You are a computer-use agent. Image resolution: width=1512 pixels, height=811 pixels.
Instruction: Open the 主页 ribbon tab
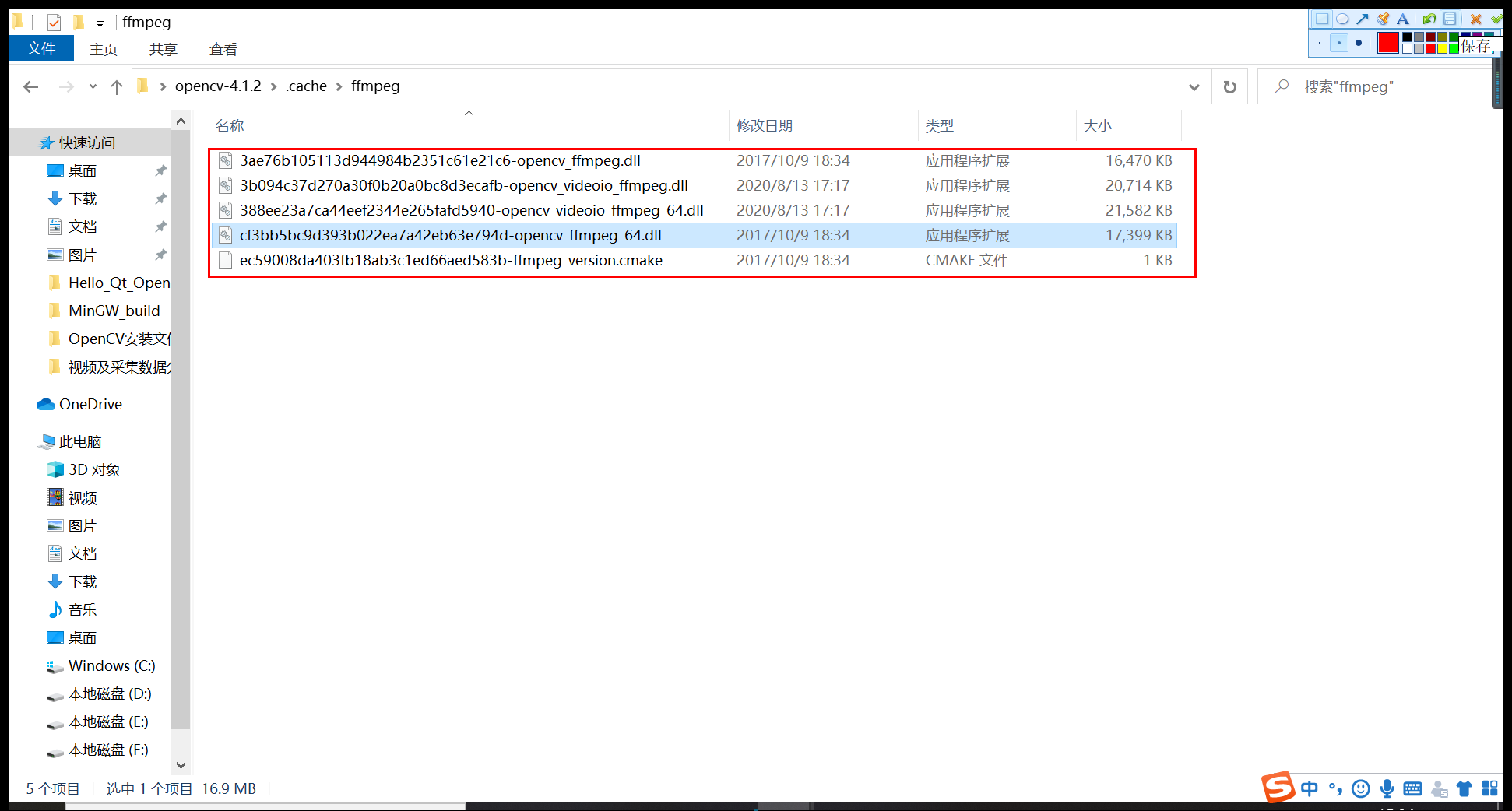click(104, 49)
